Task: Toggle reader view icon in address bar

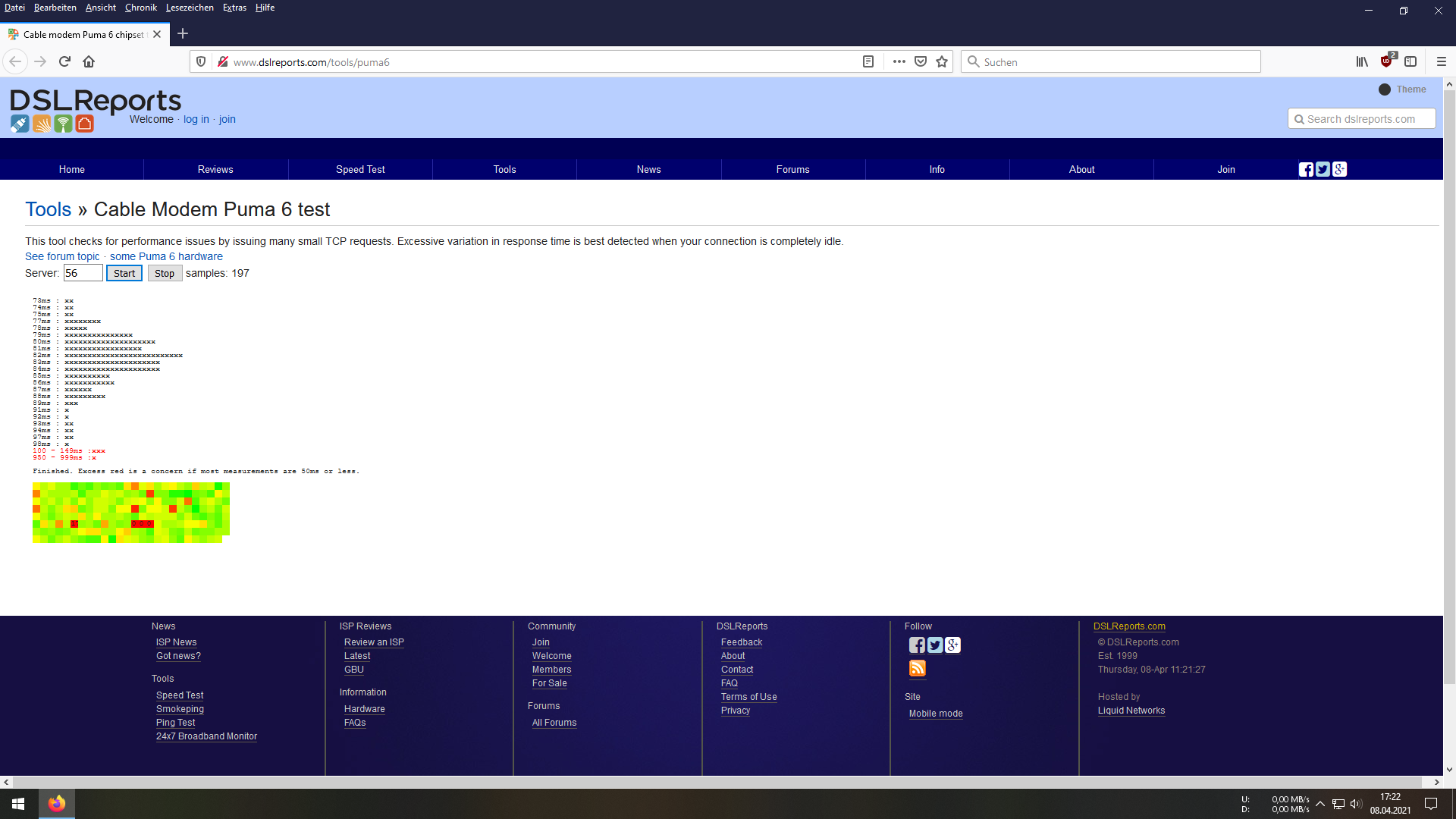Action: pos(868,61)
